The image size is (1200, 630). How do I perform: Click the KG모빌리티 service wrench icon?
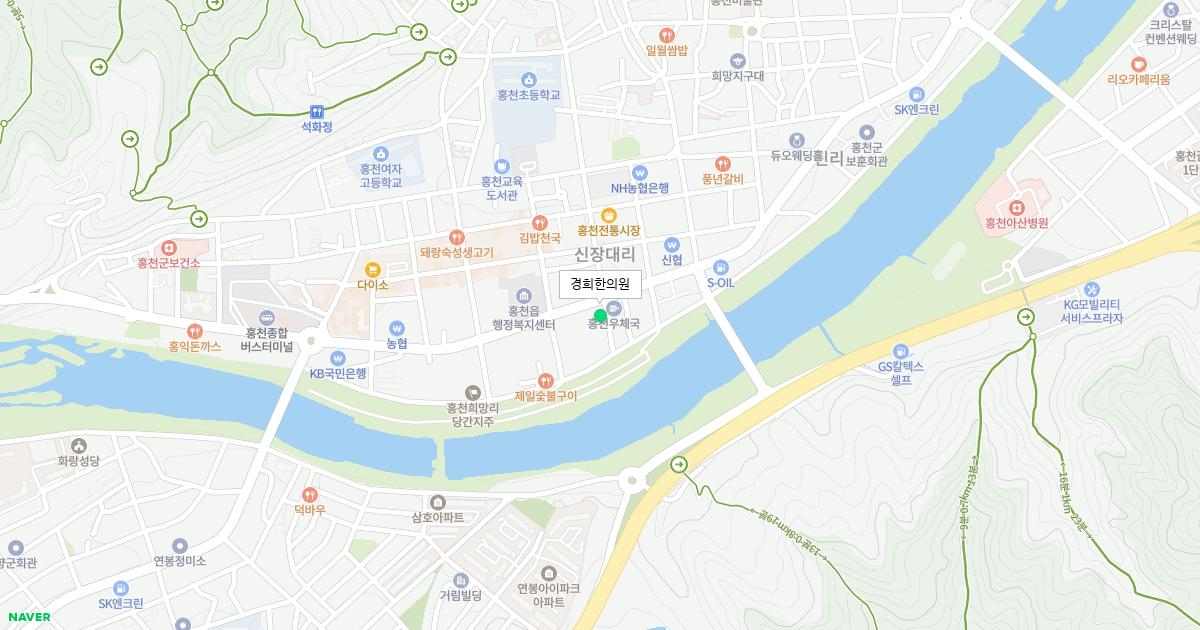click(1092, 288)
